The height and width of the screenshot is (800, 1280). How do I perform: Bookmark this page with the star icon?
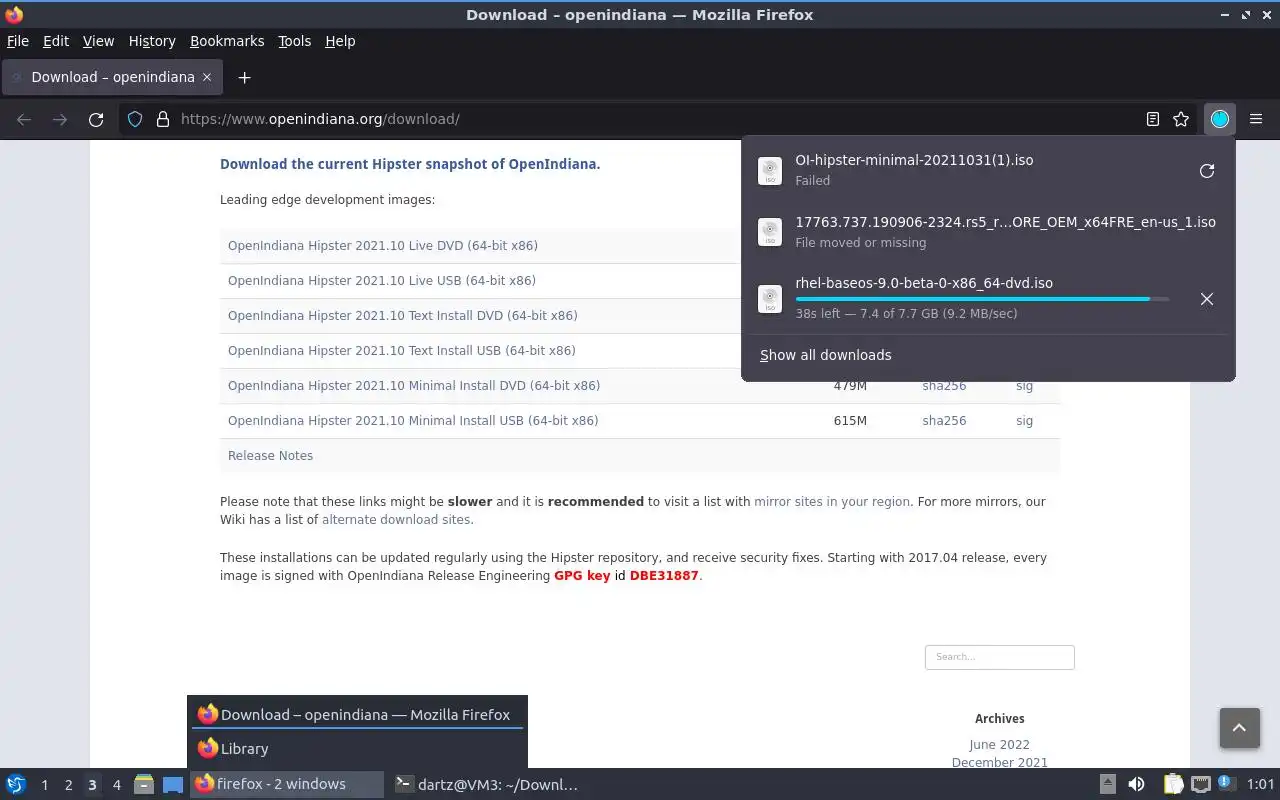(1181, 119)
